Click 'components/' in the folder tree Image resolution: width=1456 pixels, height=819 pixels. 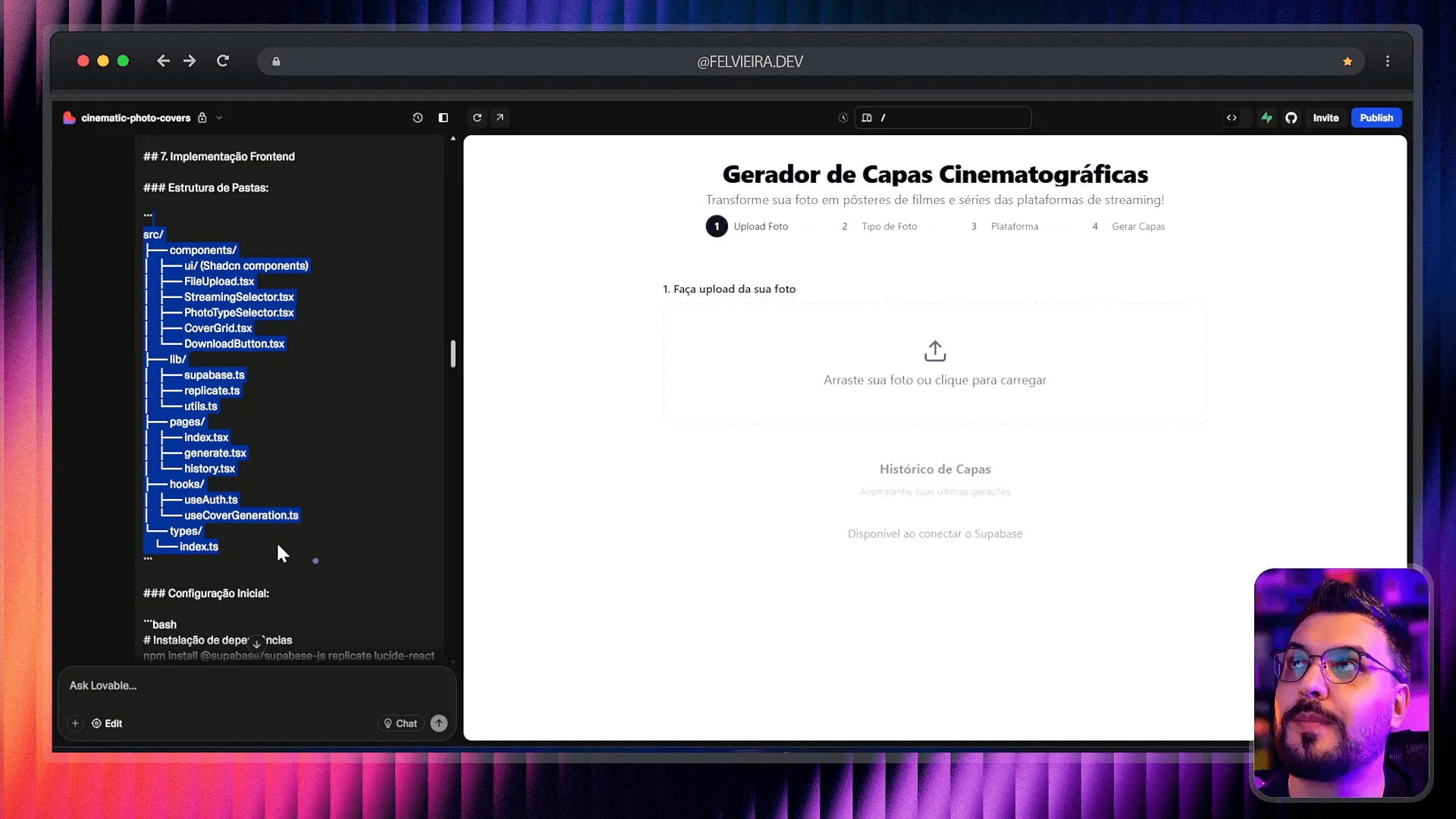point(202,250)
